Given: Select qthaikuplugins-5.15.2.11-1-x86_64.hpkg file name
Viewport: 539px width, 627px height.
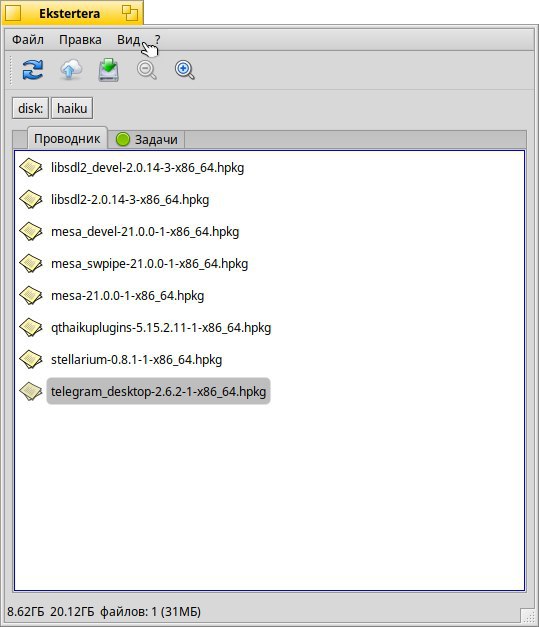Looking at the screenshot, I should tap(161, 327).
